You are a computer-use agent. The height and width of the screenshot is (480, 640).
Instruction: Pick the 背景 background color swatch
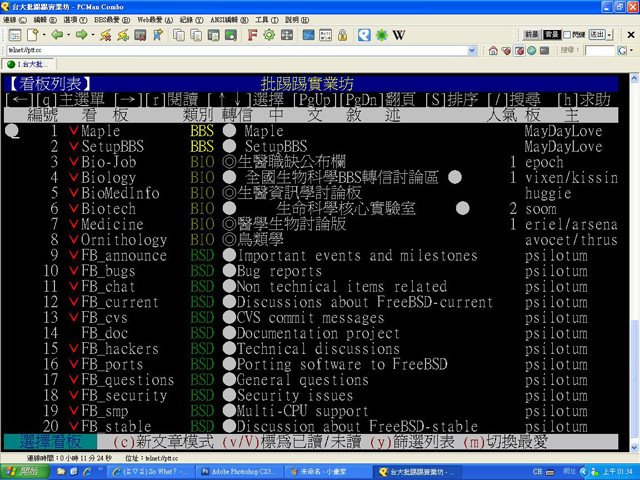tap(552, 35)
